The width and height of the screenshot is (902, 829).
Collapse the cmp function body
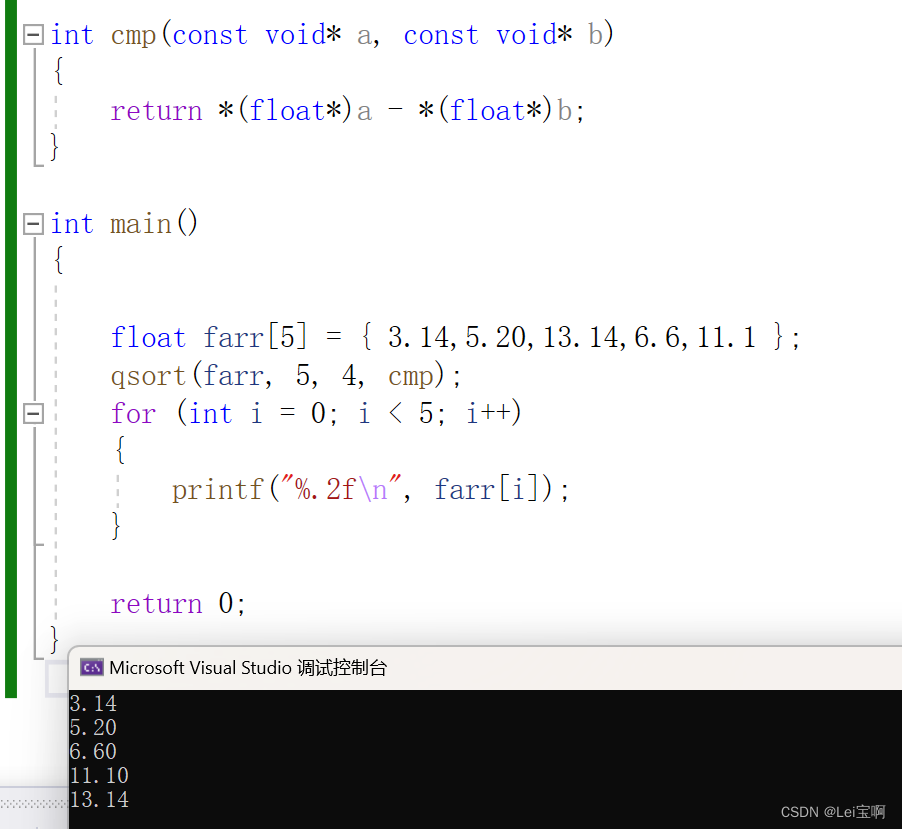pos(32,35)
